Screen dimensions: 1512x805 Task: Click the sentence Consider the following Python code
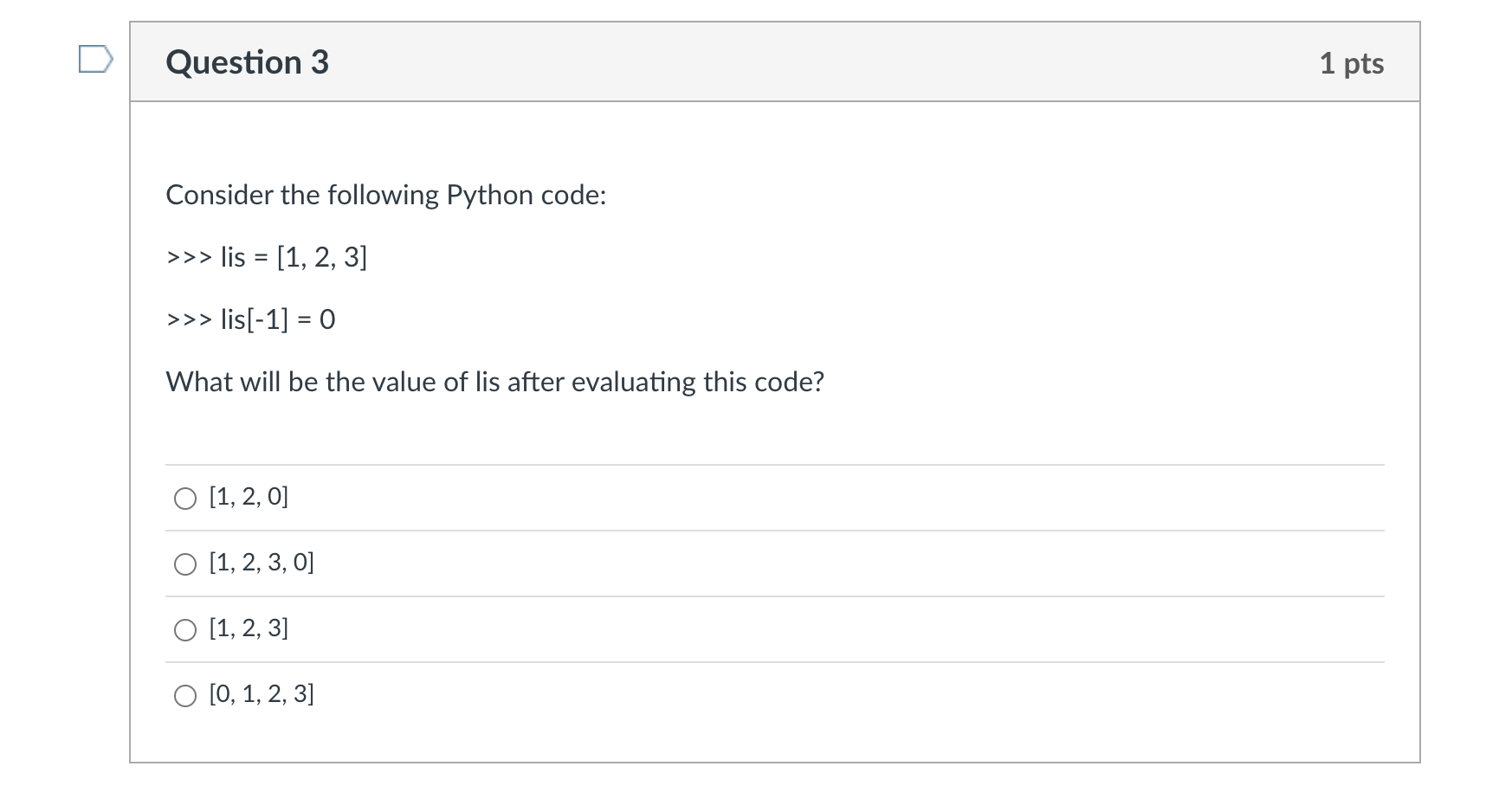386,196
